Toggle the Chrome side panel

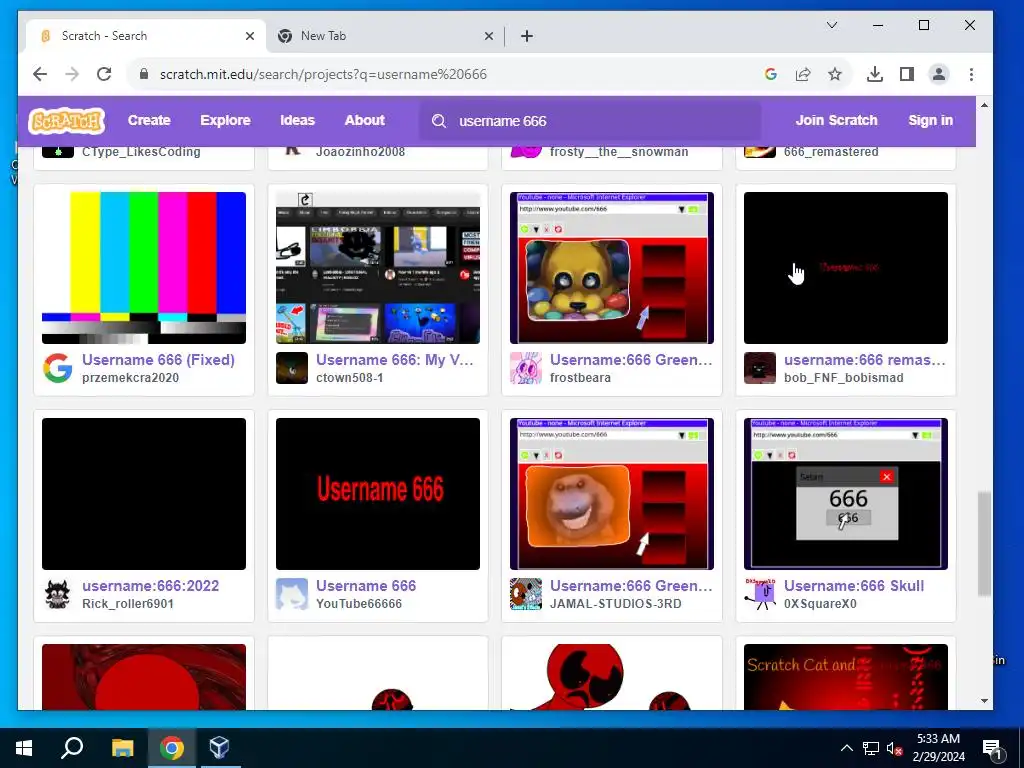(x=906, y=74)
